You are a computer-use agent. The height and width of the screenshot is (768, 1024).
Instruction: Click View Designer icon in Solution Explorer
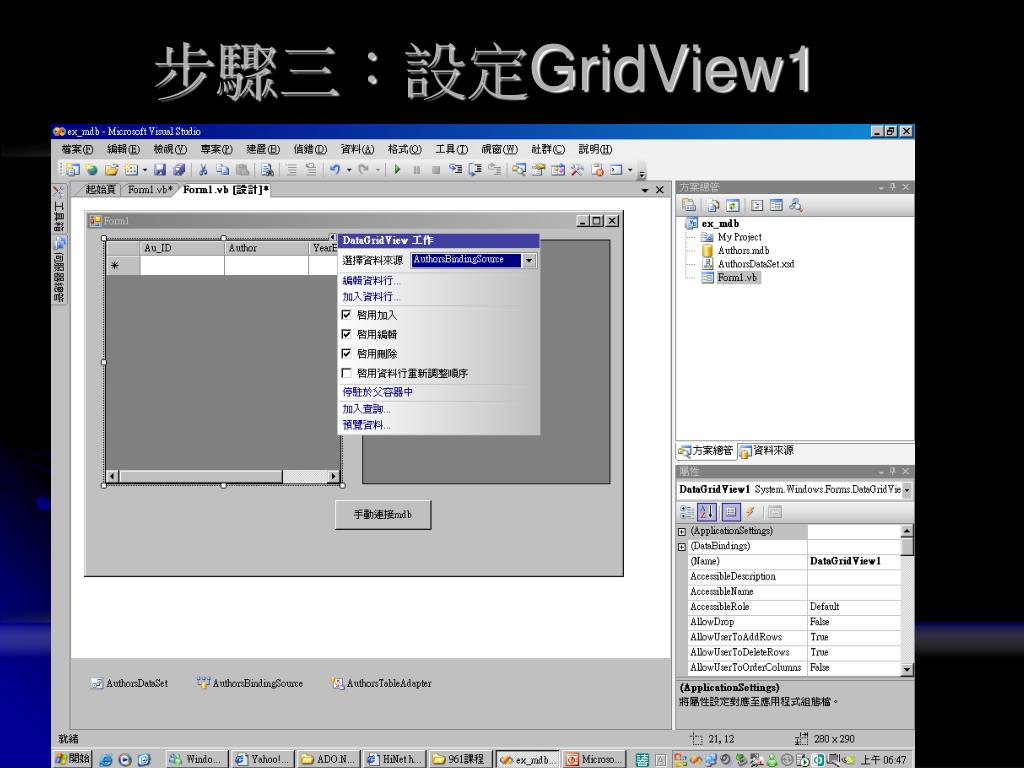[x=776, y=205]
